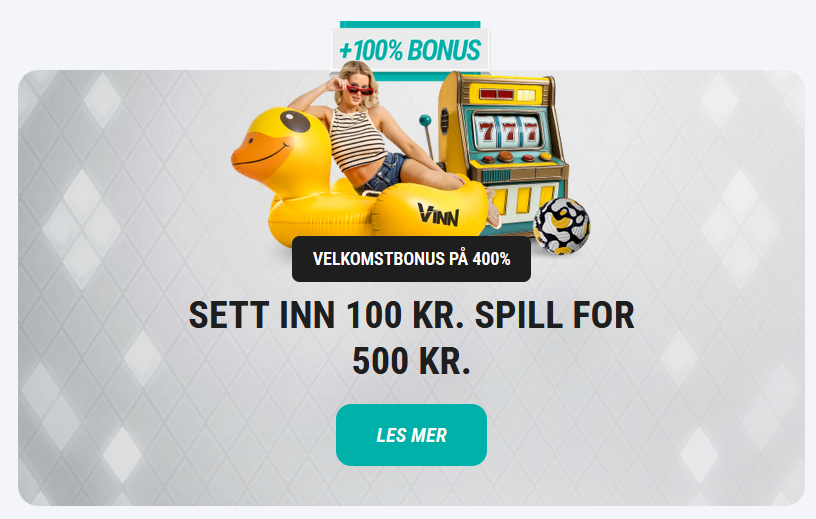Viewport: 816px width, 519px height.
Task: Click the round buttons on the slot machine
Action: [x=513, y=158]
